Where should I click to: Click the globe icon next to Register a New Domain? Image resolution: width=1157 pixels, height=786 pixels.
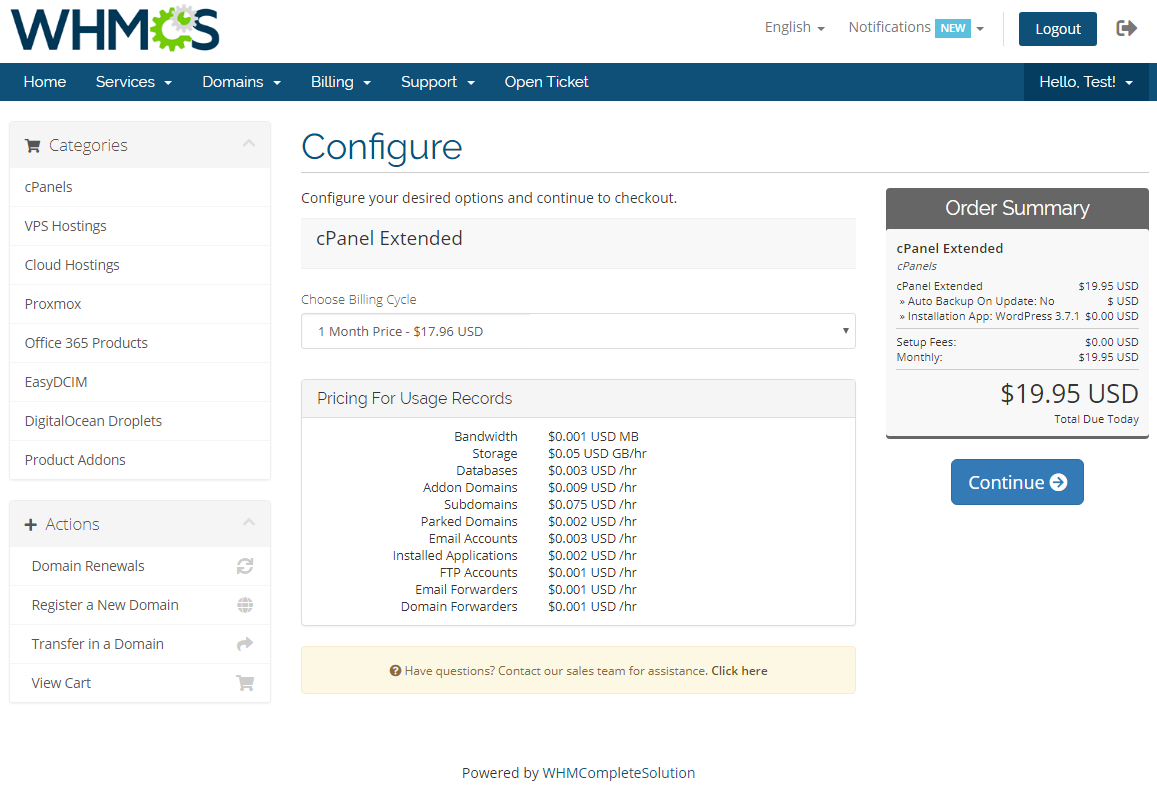coord(245,604)
